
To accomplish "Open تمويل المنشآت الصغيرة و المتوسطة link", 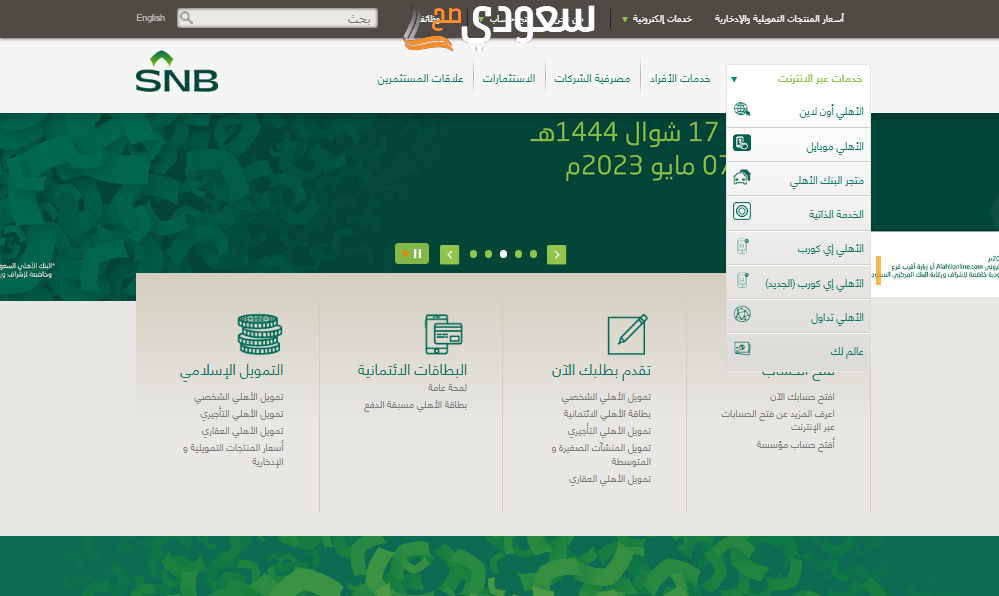I will click(x=601, y=455).
